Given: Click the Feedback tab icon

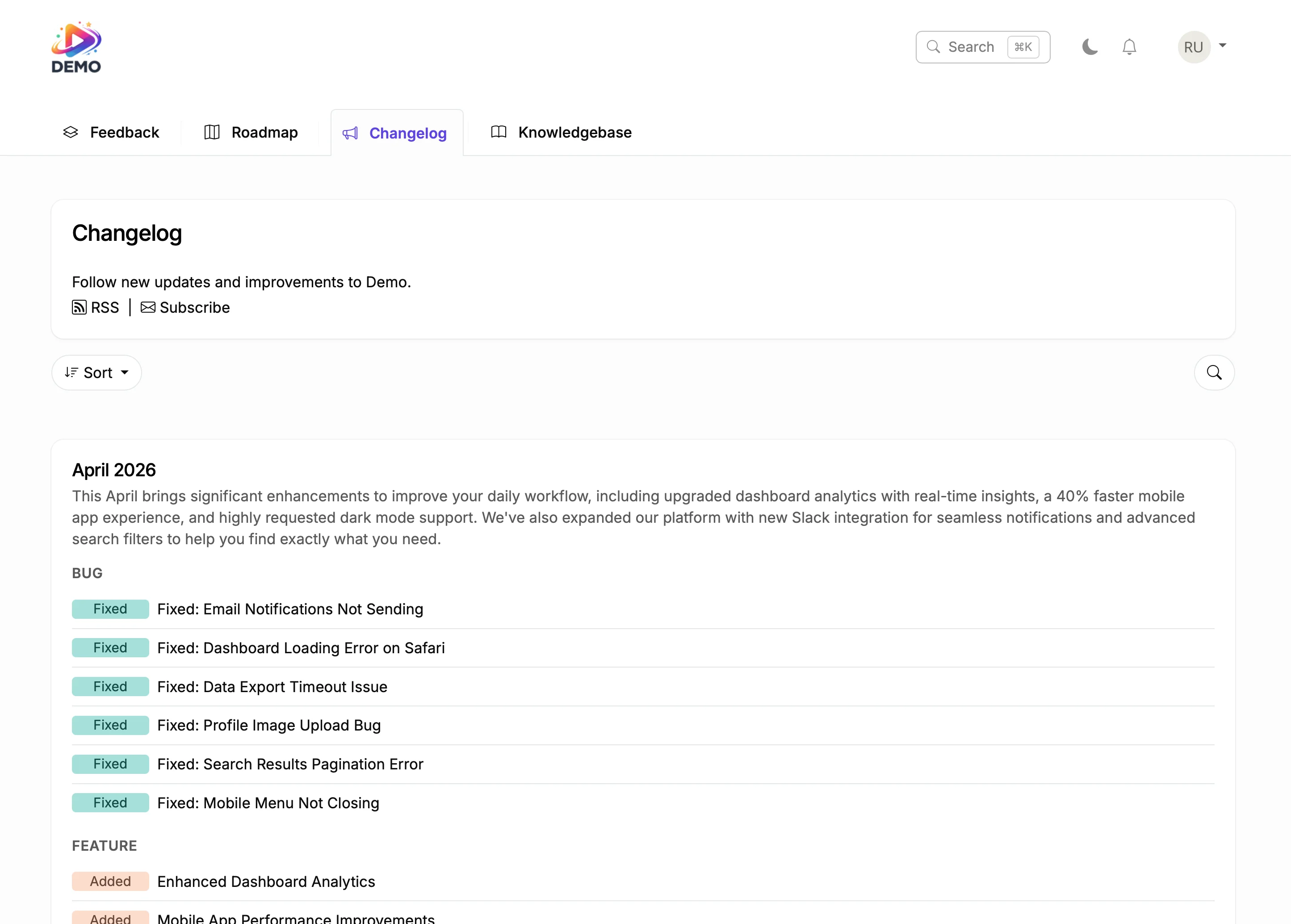Looking at the screenshot, I should coord(71,131).
